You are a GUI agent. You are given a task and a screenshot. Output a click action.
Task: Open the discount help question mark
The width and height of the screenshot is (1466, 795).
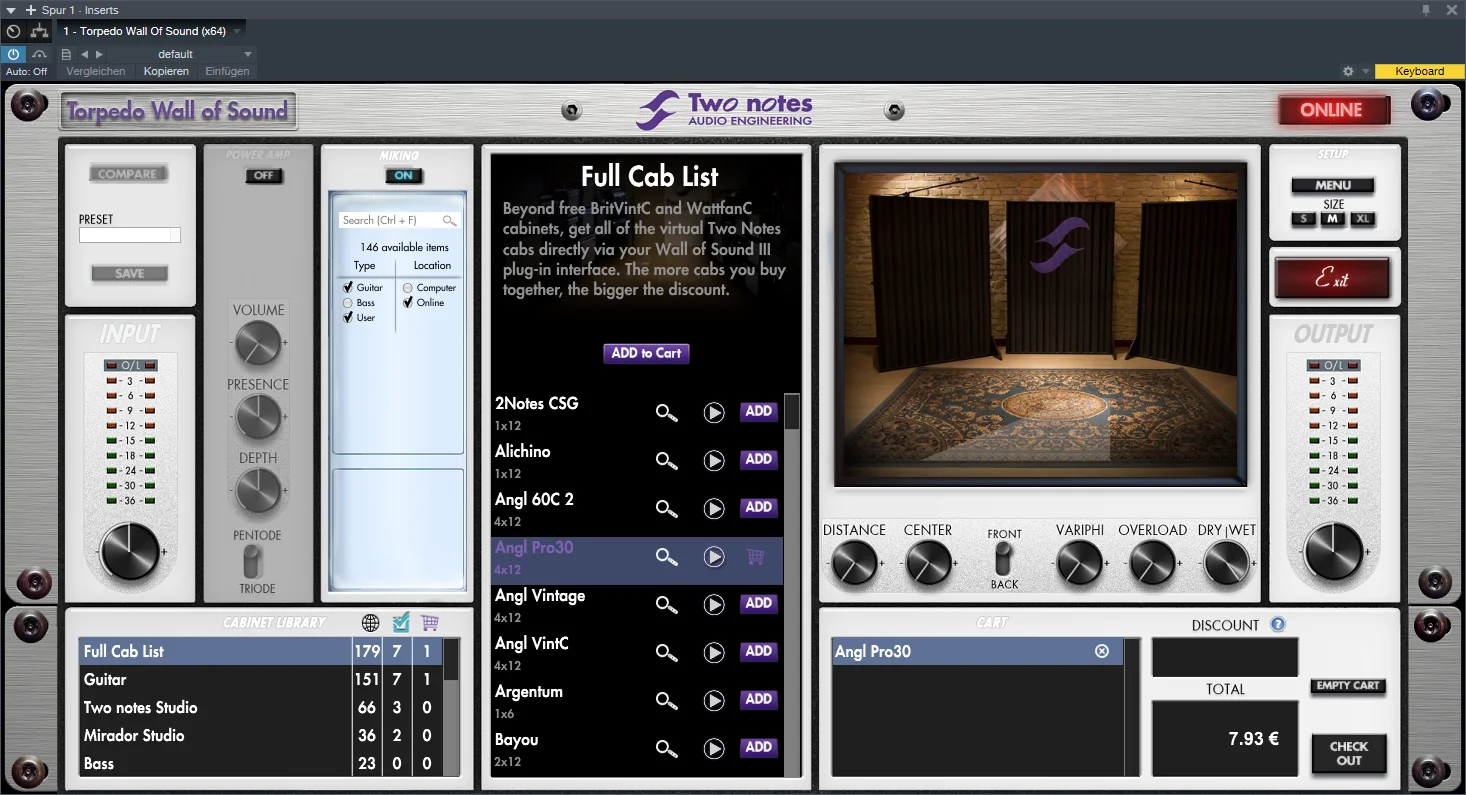click(1278, 625)
